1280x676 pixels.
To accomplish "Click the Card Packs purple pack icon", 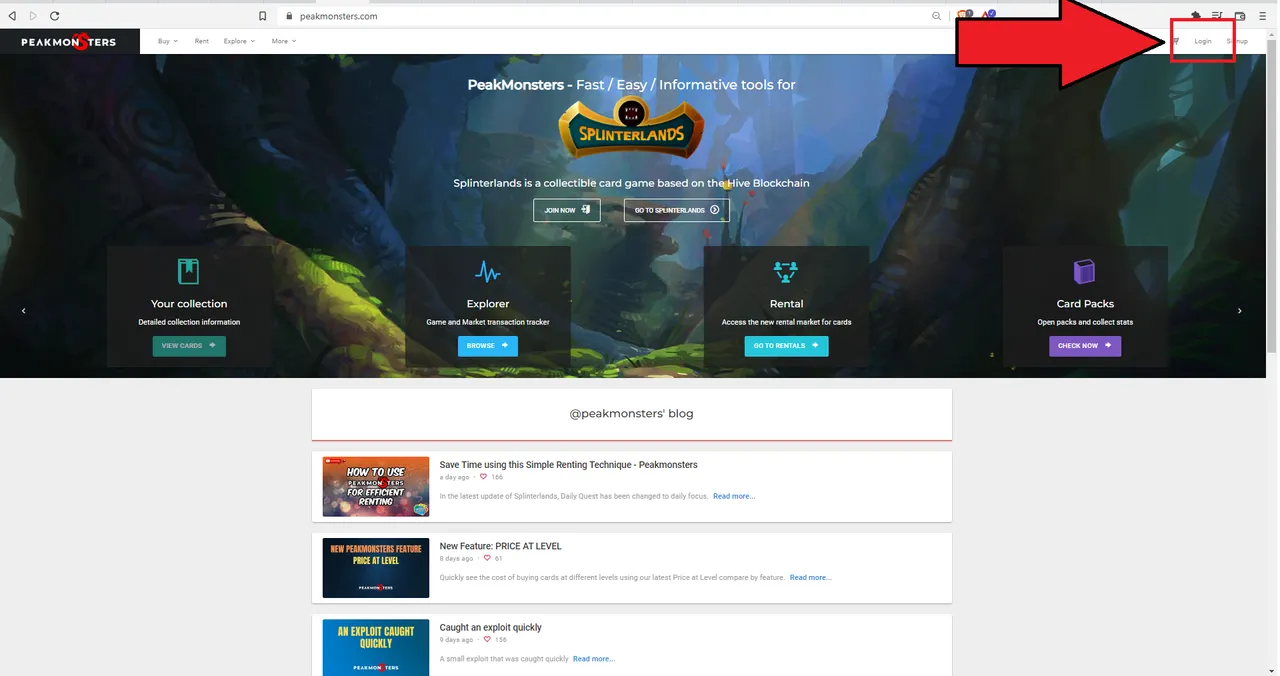I will [1085, 271].
